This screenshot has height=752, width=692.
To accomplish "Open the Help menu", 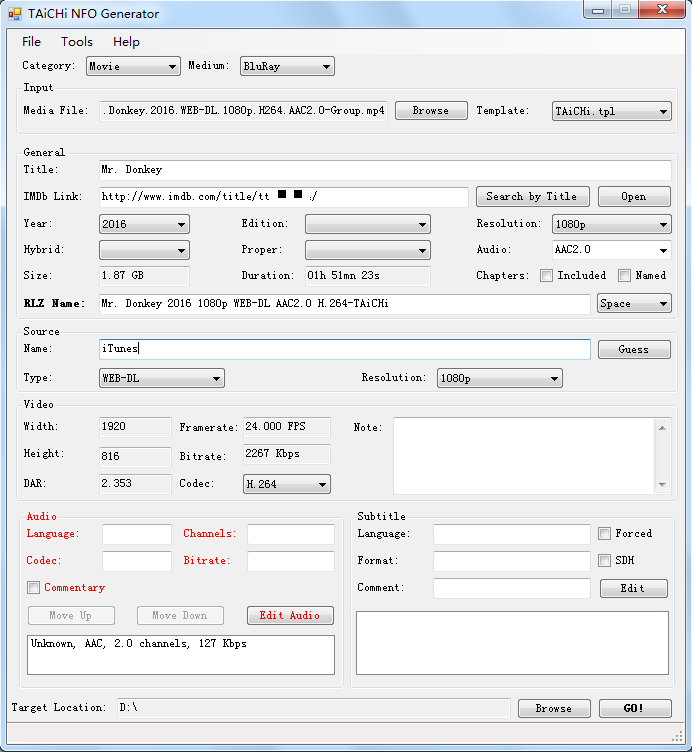I will coord(126,42).
